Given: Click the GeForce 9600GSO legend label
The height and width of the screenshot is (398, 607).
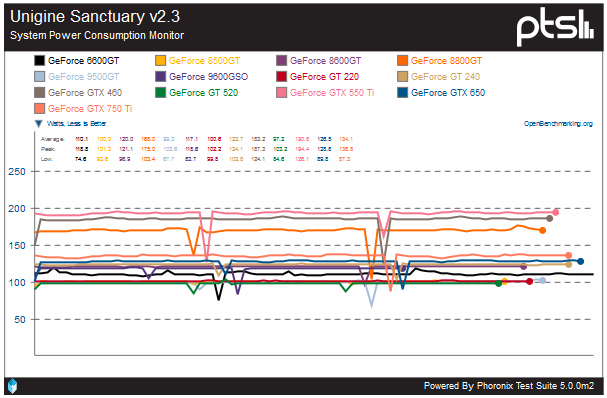Looking at the screenshot, I should coord(208,77).
